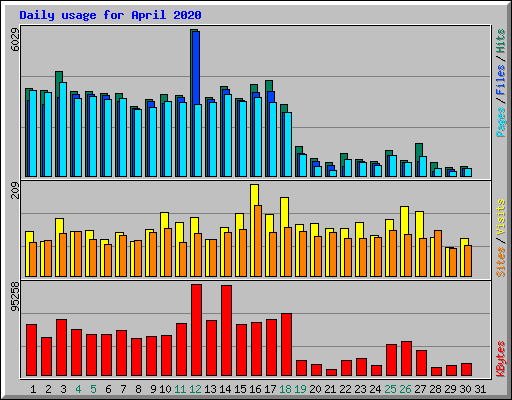512x400 pixels.
Task: Click day label 30 on the x-axis
Action: click(x=465, y=389)
